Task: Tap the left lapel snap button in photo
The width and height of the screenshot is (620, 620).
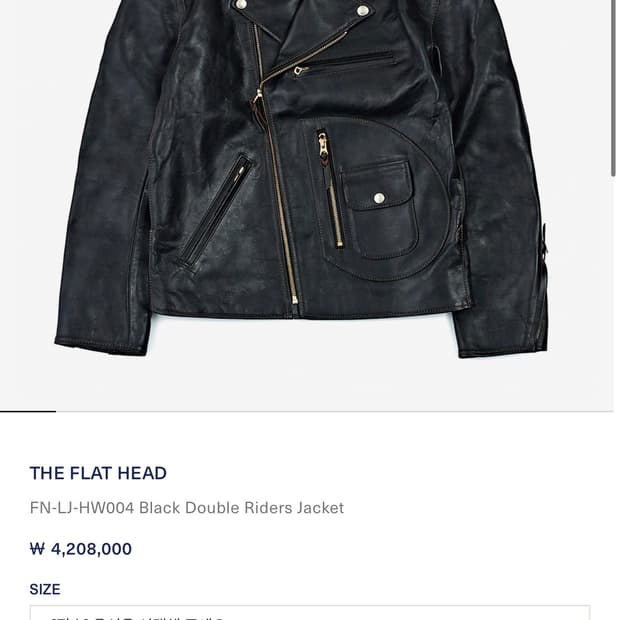Action: (240, 4)
